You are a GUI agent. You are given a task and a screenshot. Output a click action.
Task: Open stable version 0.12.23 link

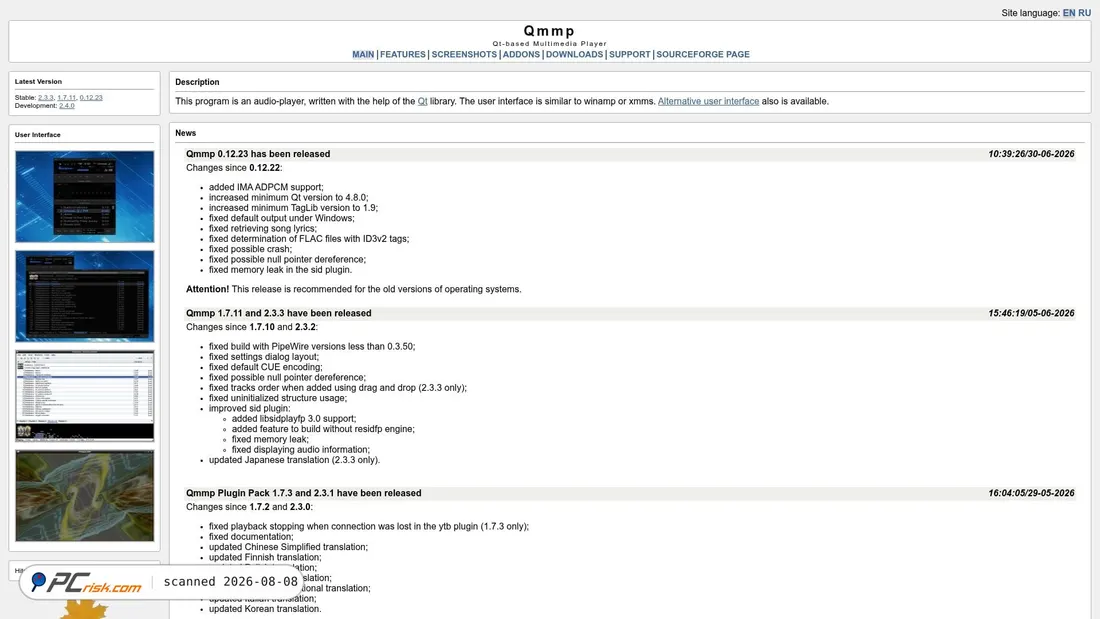91,98
